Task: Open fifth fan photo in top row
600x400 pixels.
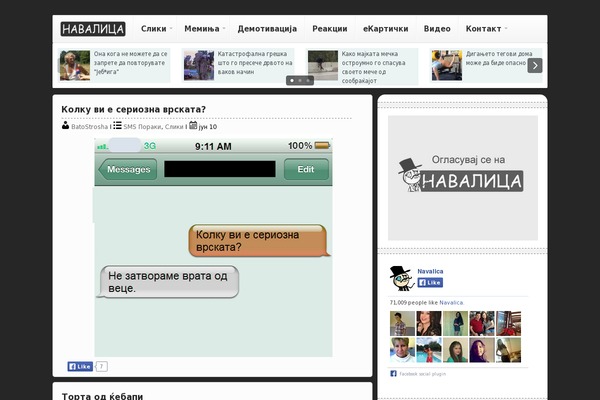Action: tap(509, 323)
